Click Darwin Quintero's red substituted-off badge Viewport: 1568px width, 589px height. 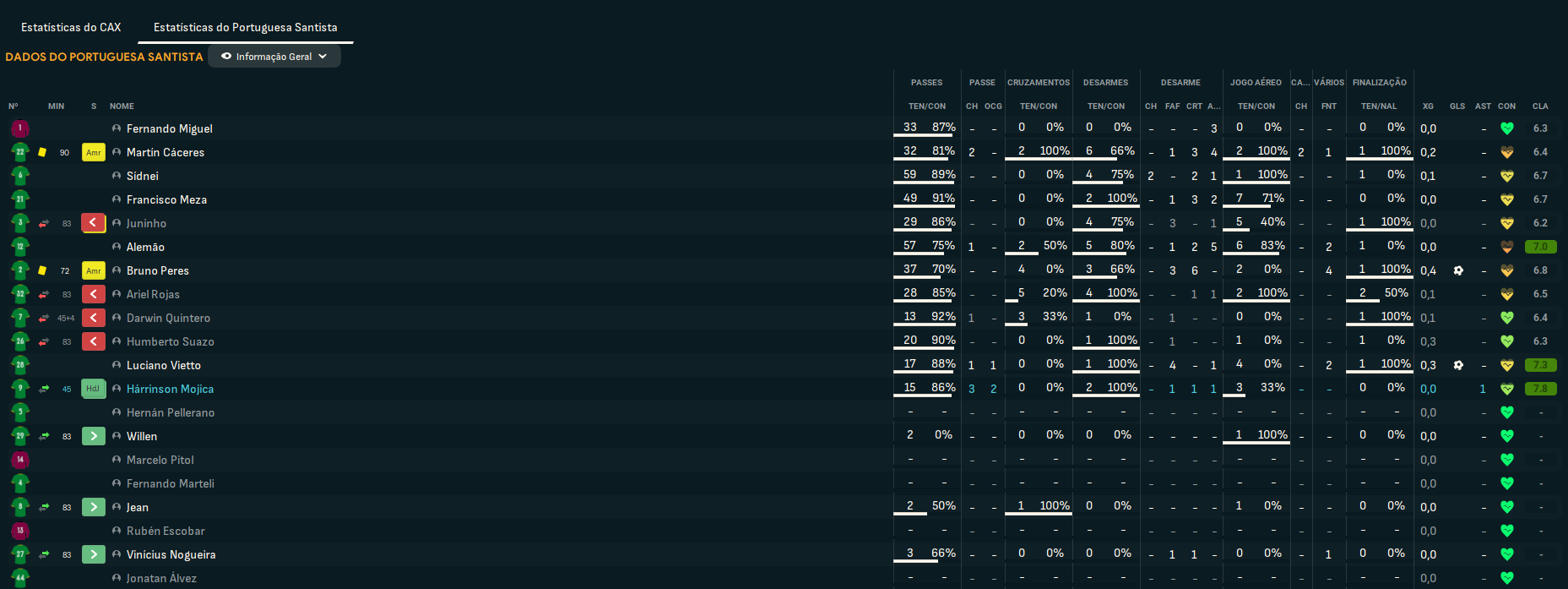94,318
